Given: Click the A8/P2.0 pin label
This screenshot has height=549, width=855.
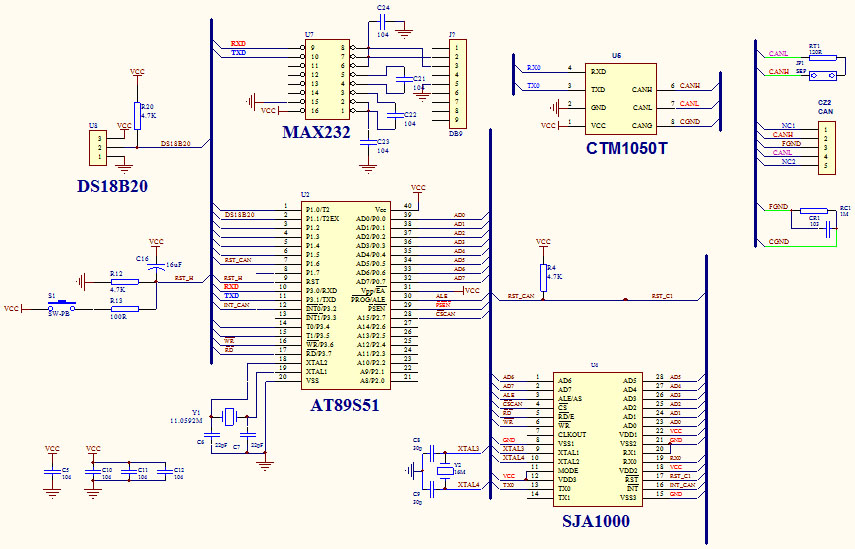Looking at the screenshot, I should click(372, 381).
